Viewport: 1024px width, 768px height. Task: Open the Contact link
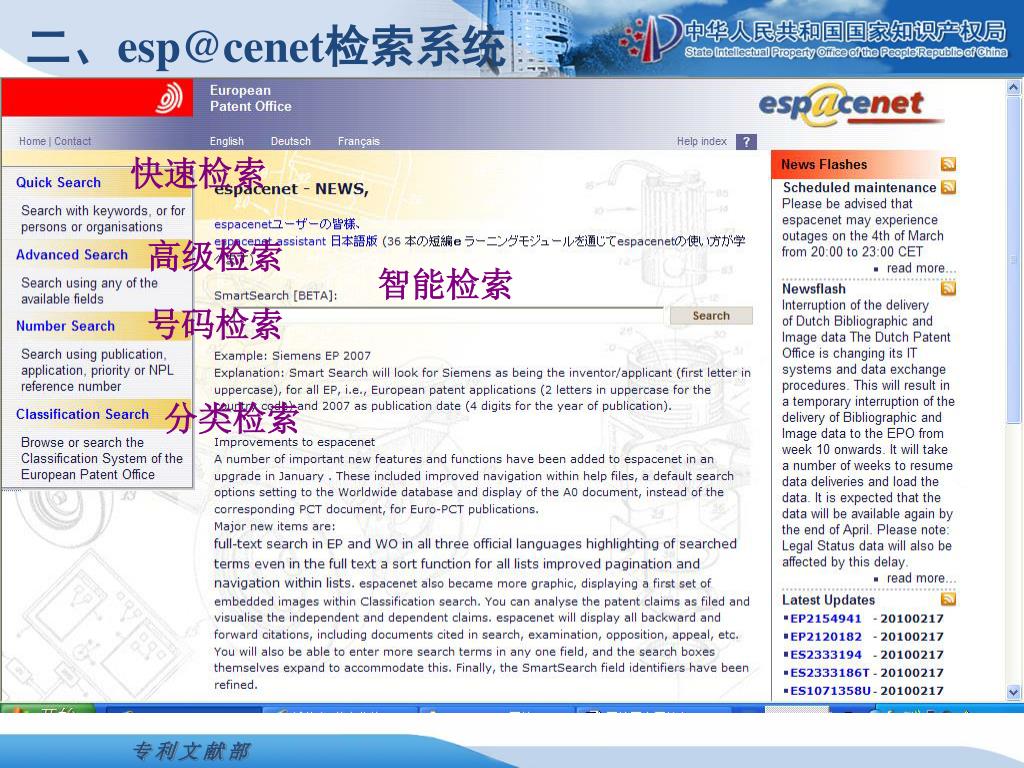(72, 141)
